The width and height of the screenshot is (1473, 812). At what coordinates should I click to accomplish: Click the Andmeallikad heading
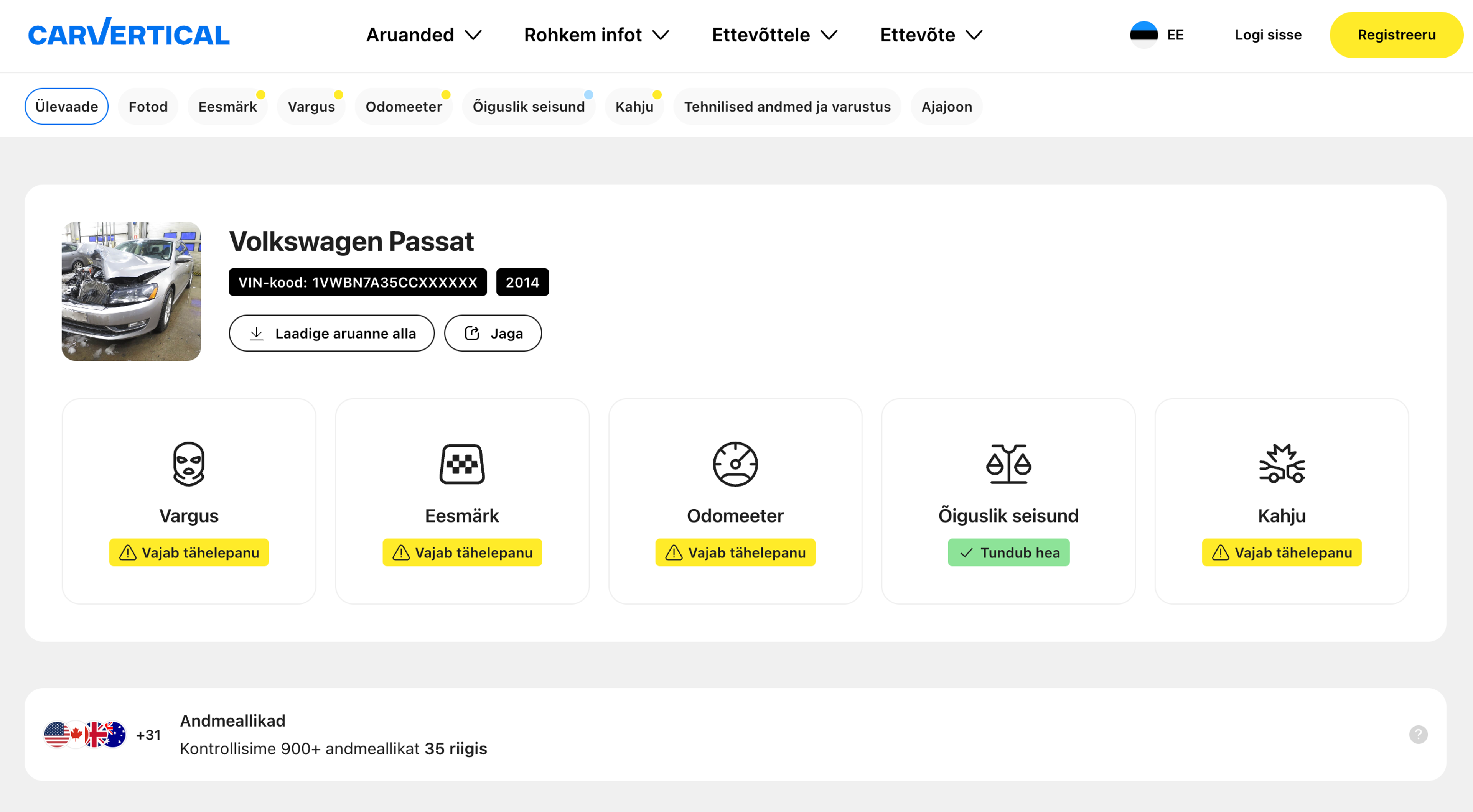click(x=232, y=721)
